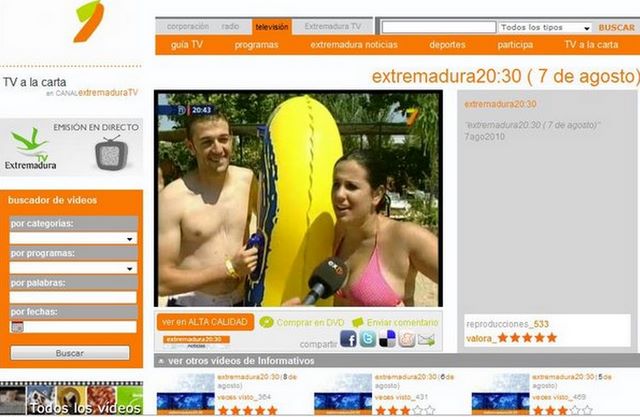Share the video on Twitter
Viewport: 640px width, 417px height.
click(x=367, y=339)
